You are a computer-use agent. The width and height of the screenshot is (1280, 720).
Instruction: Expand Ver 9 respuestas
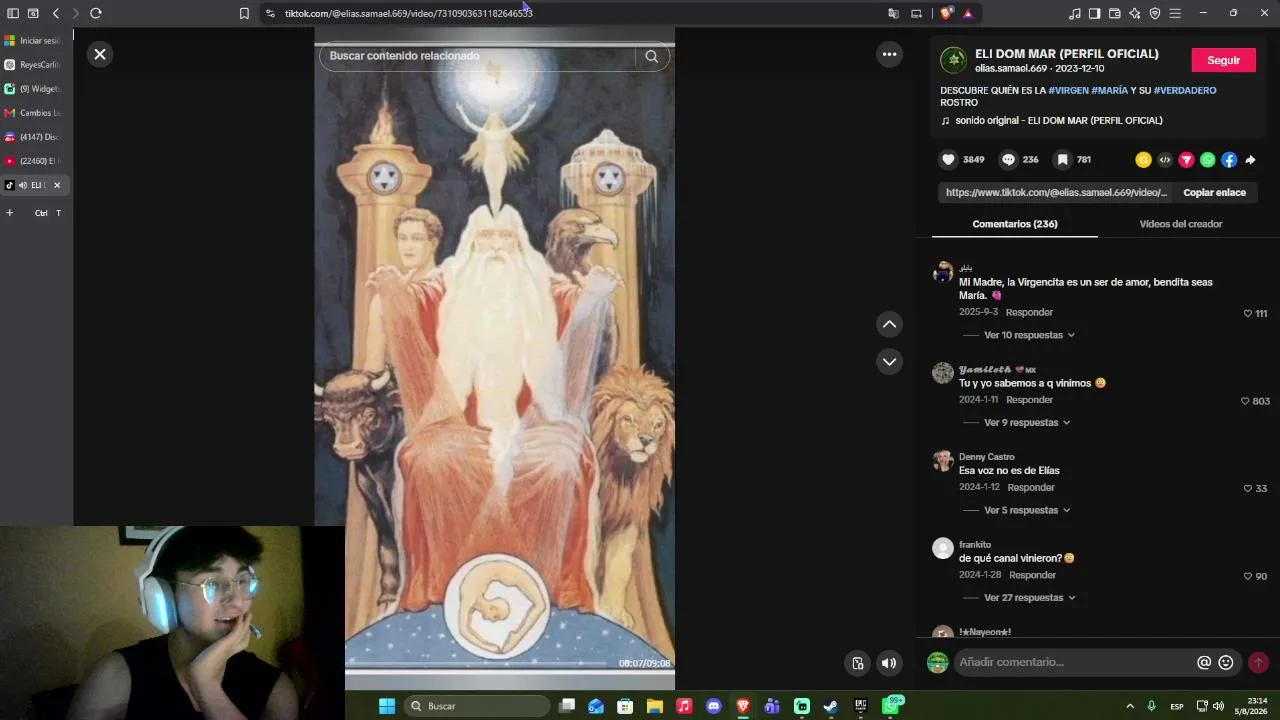[x=1027, y=422]
